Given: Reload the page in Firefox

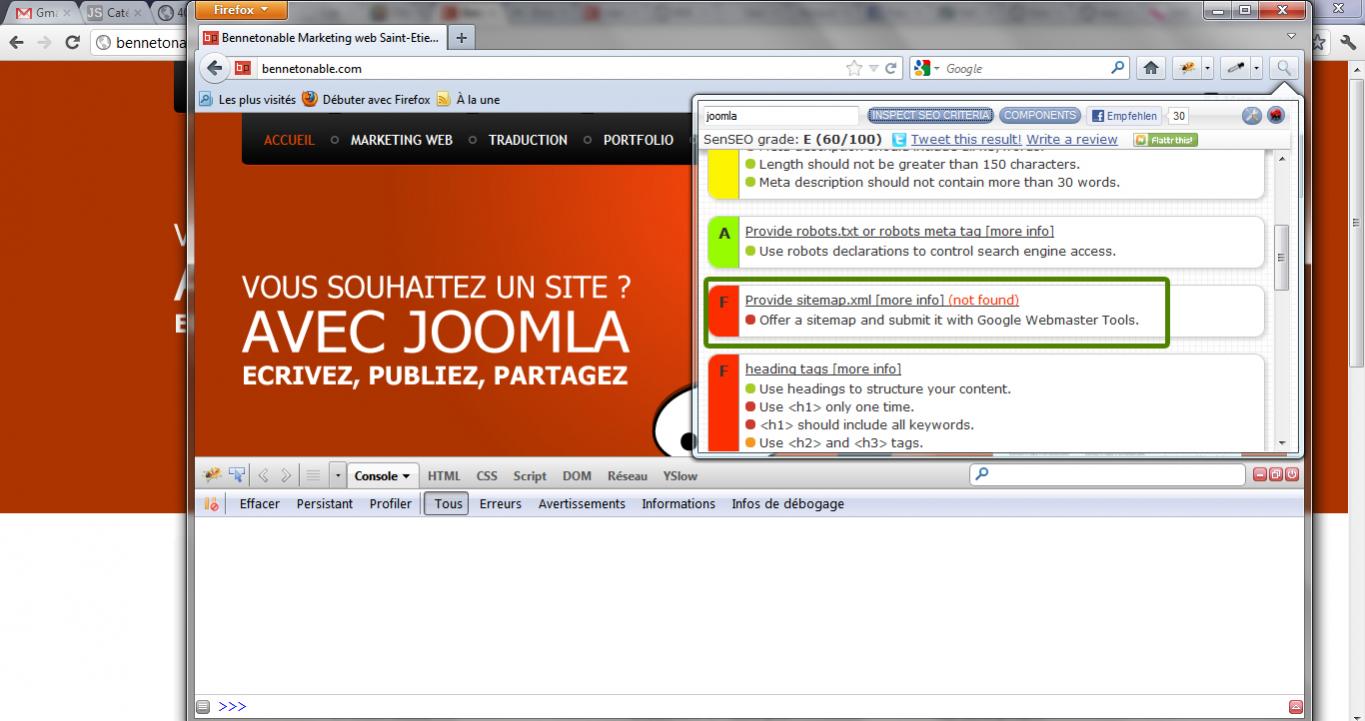Looking at the screenshot, I should point(890,69).
